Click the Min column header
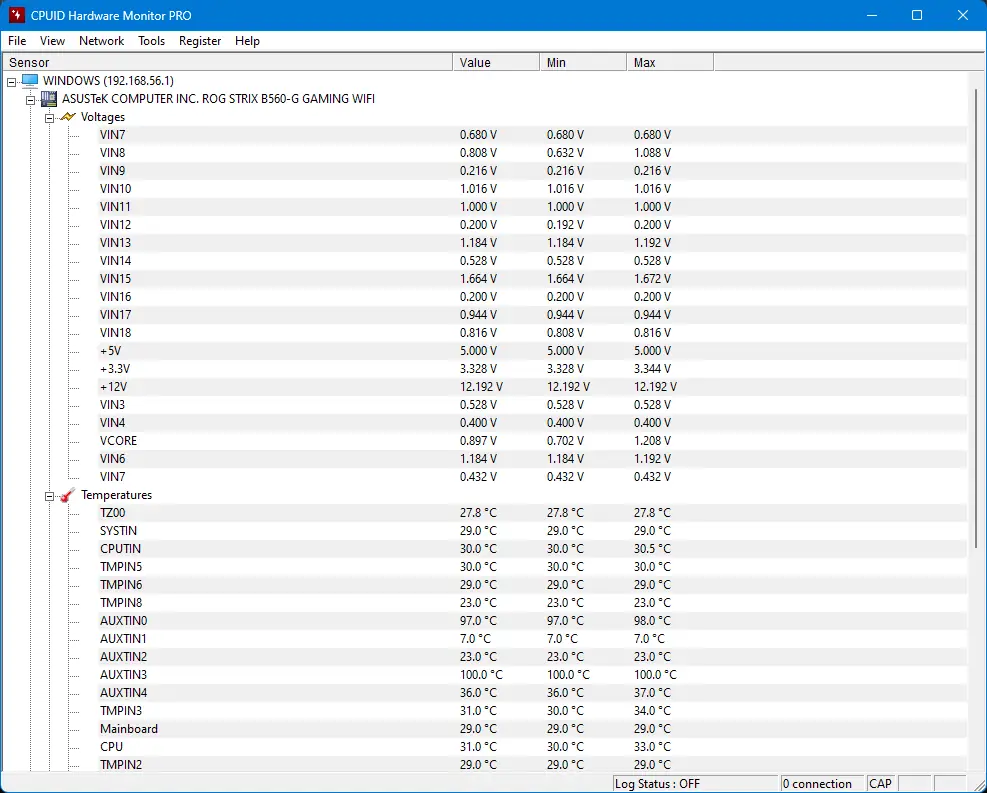Viewport: 987px width, 793px height. tap(583, 62)
